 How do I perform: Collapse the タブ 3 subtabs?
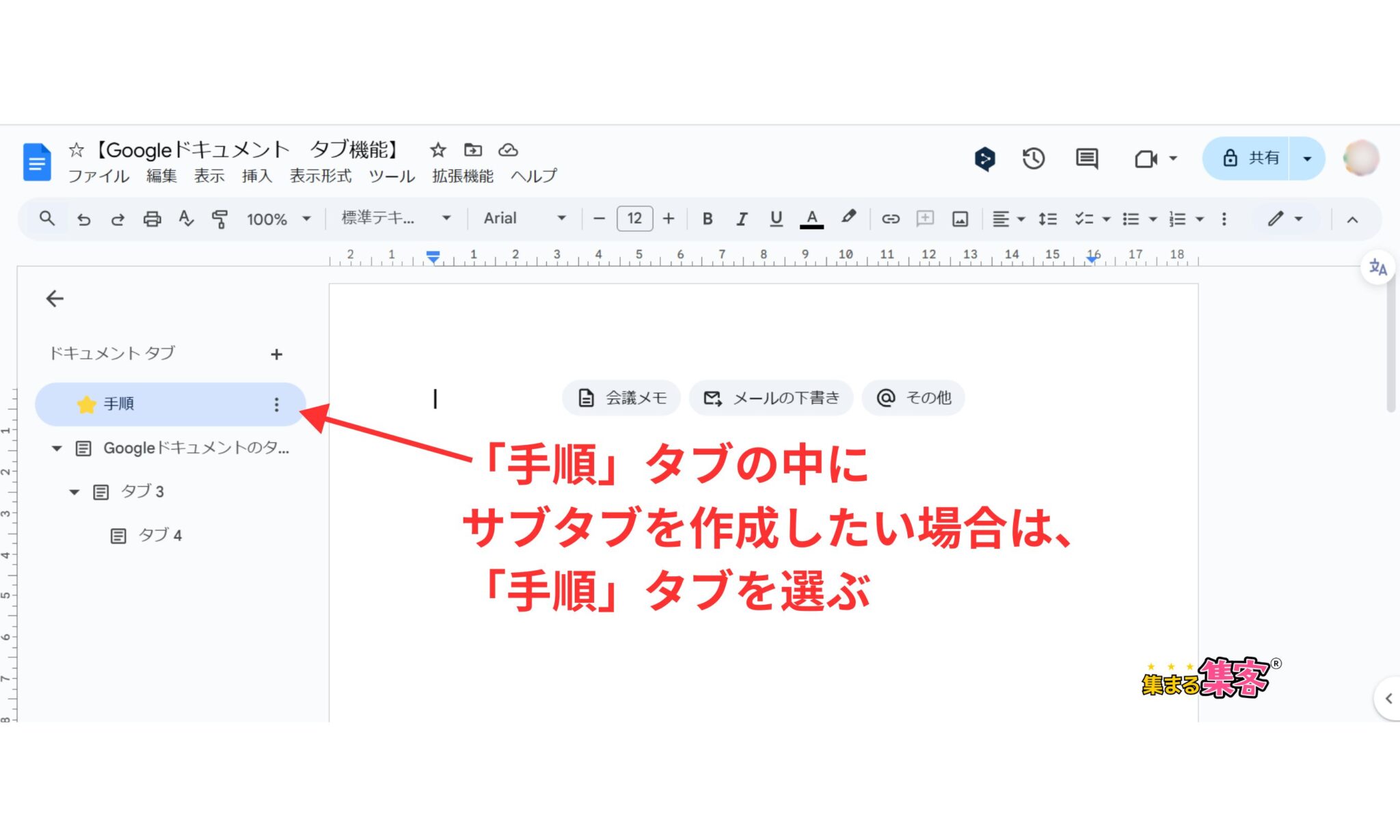pyautogui.click(x=75, y=492)
